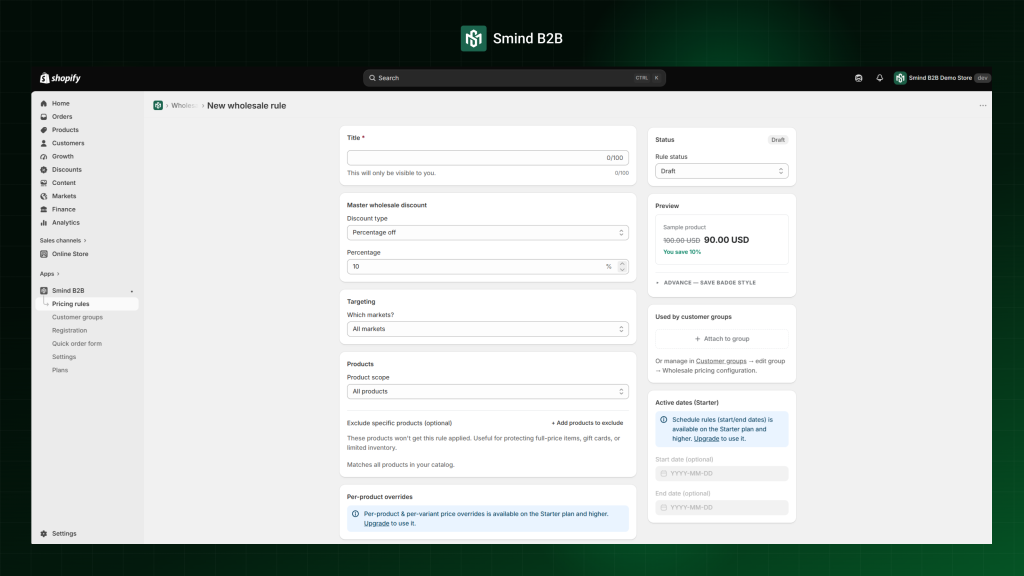The image size is (1024, 576).
Task: Open Customer groups in sidebar
Action: 77,317
